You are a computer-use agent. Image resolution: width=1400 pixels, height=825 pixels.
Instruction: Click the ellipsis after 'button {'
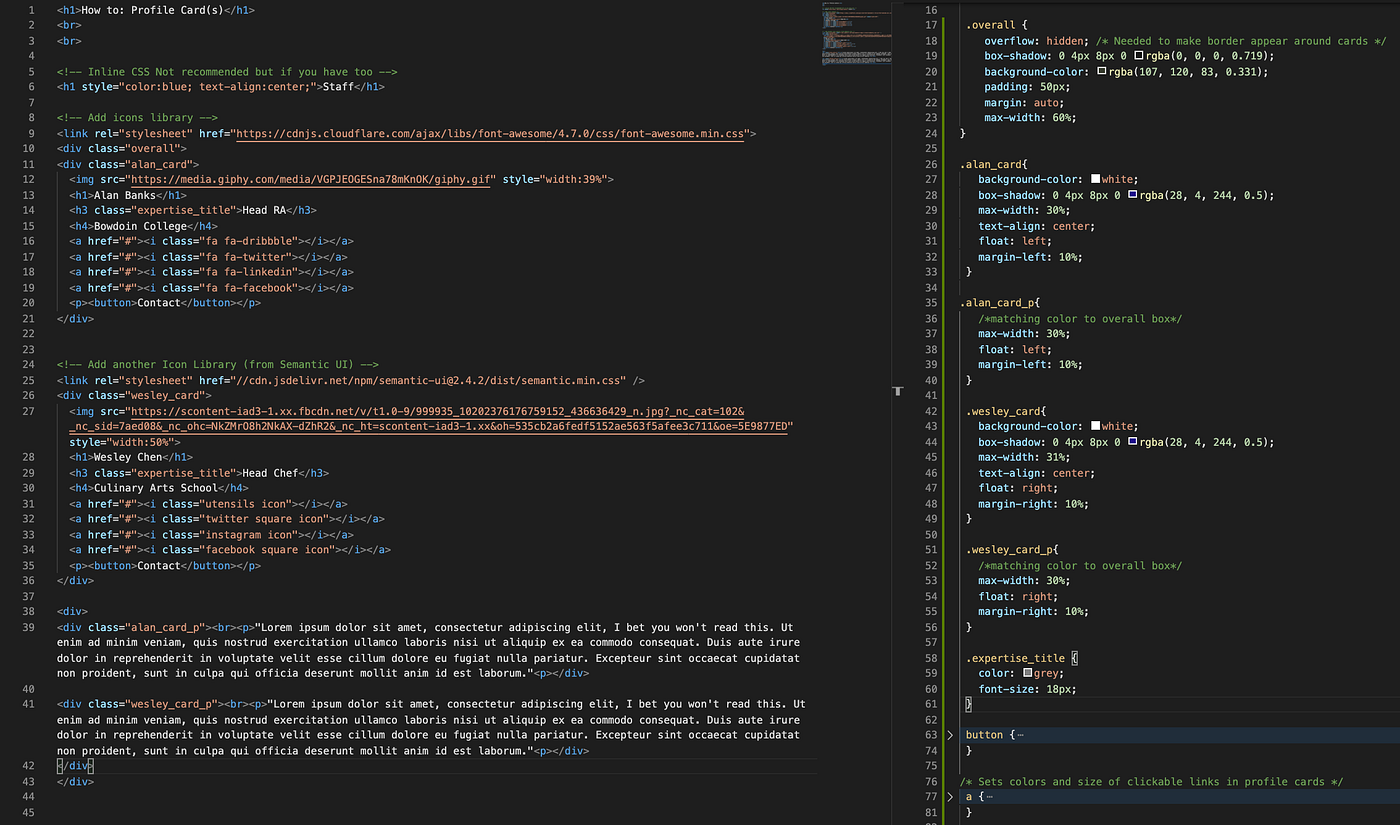click(x=1020, y=735)
